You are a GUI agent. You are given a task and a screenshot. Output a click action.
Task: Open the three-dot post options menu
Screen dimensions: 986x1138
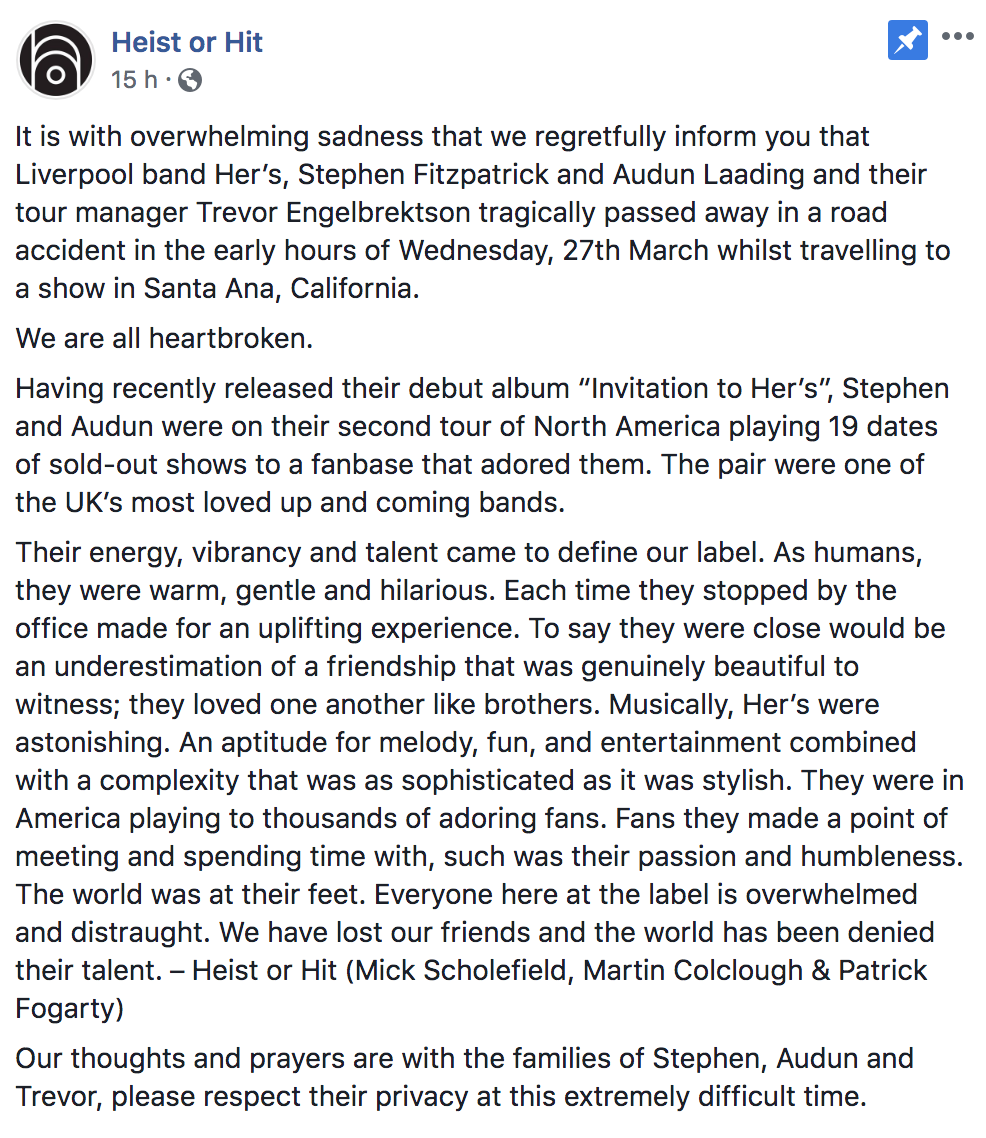(x=957, y=38)
